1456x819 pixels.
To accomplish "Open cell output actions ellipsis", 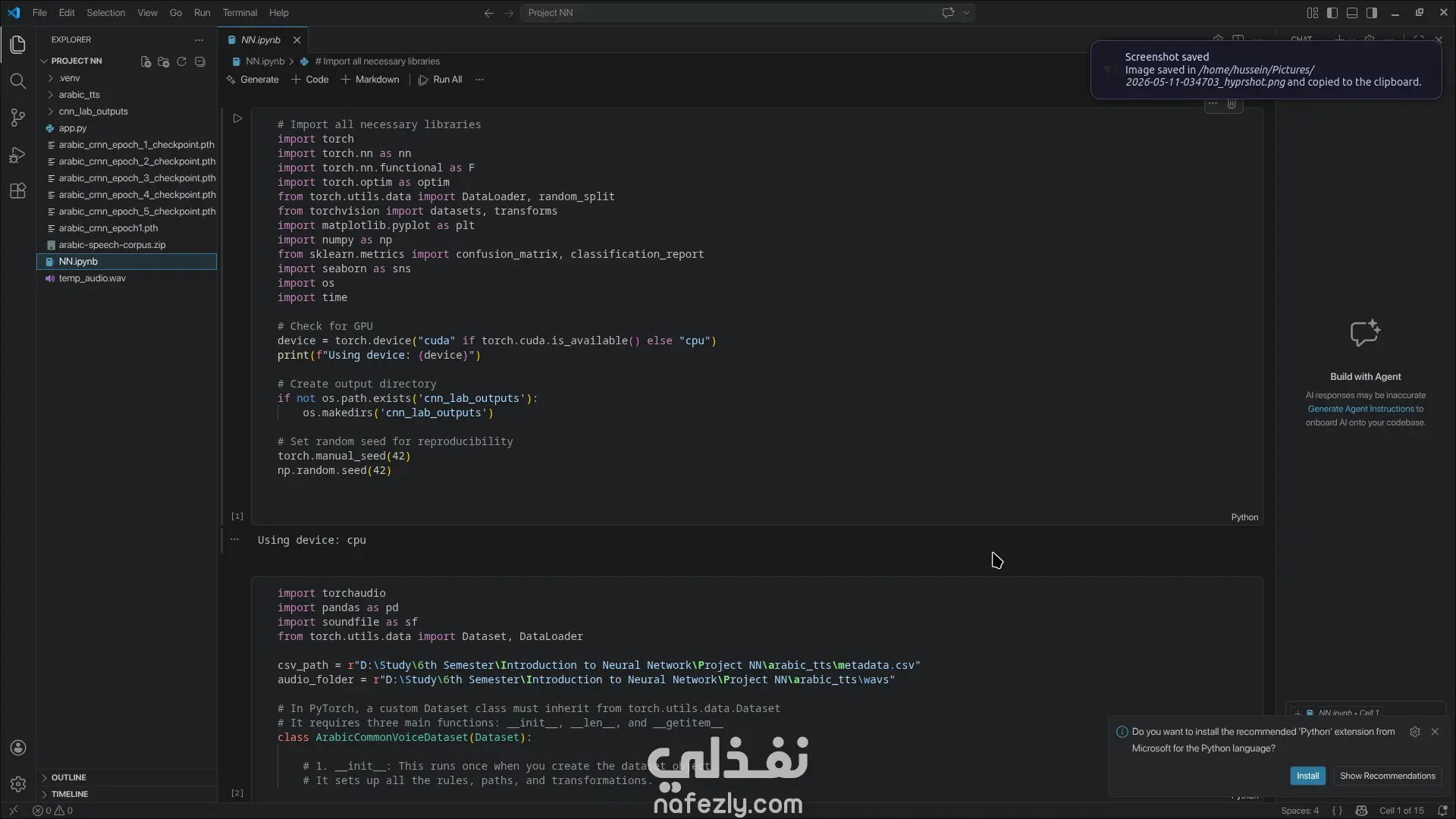I will [235, 539].
